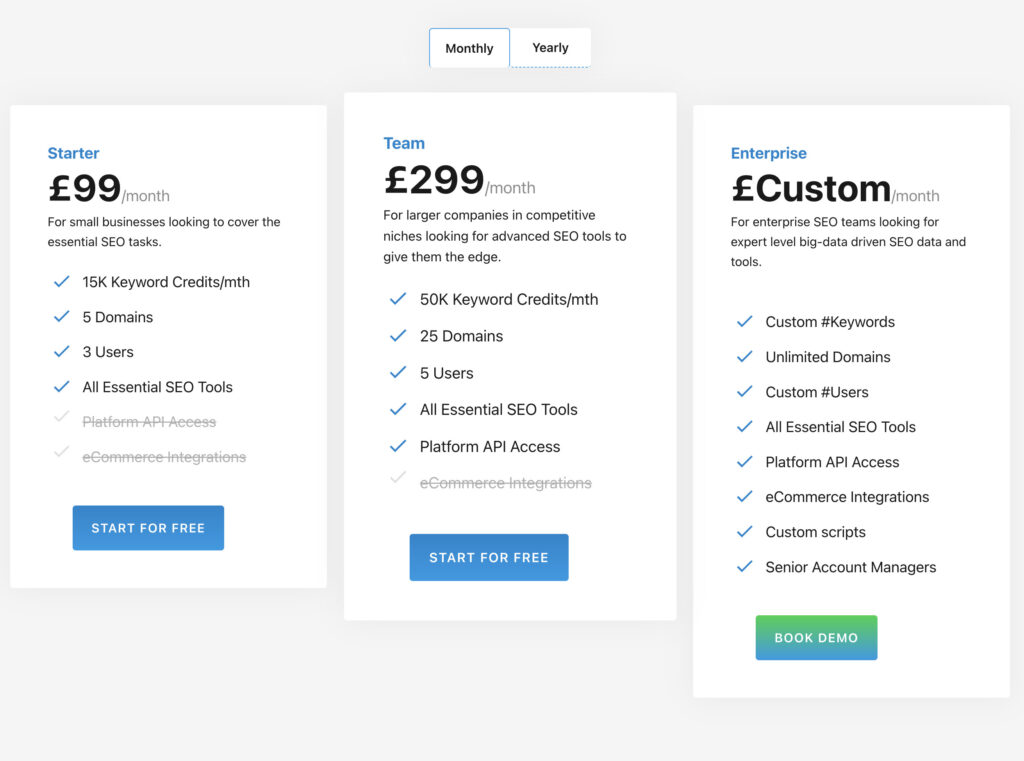The height and width of the screenshot is (761, 1024).
Task: Click the checkmark beside Unlimited Domains
Action: pos(744,357)
